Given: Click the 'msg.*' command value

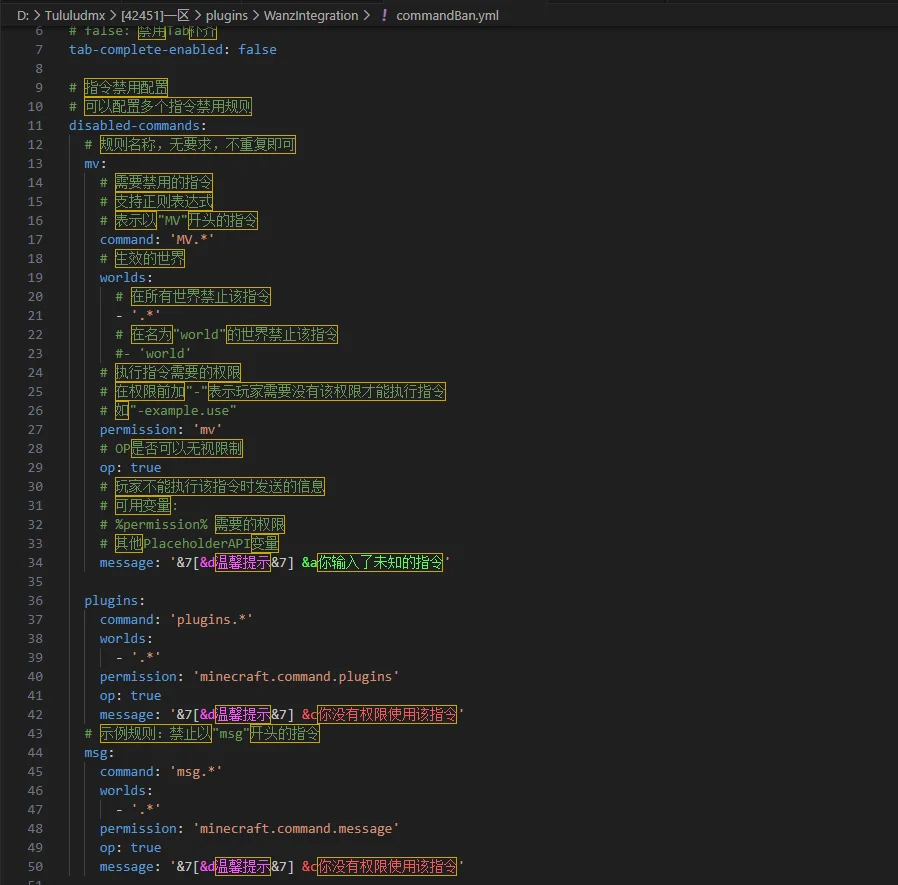Looking at the screenshot, I should [196, 772].
